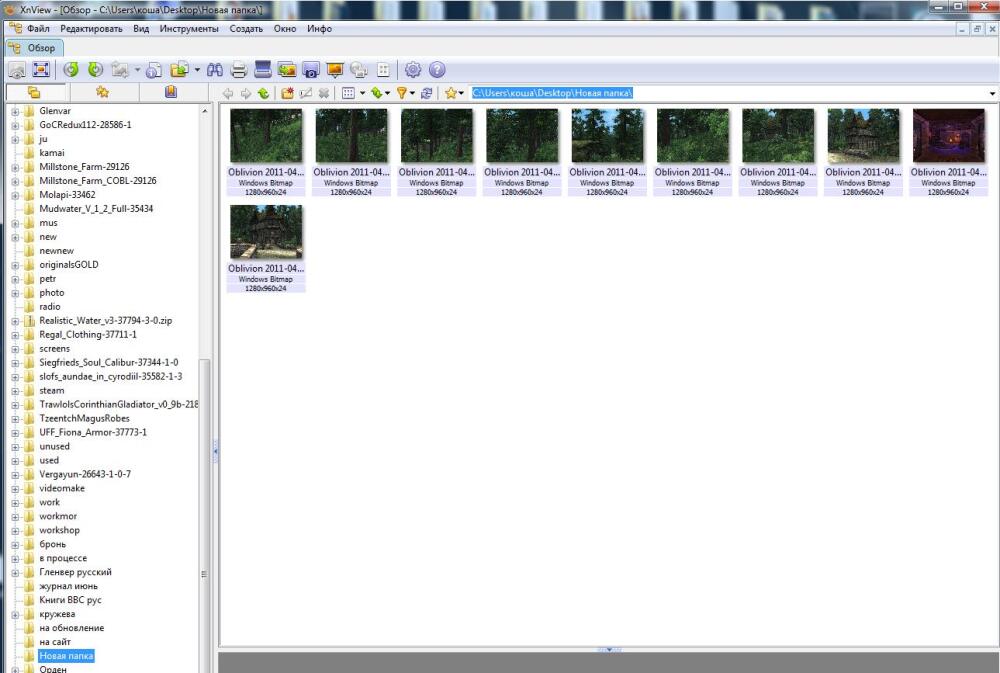The width and height of the screenshot is (1000, 673).
Task: Select the first Oblivion forest thumbnail
Action: tap(266, 136)
